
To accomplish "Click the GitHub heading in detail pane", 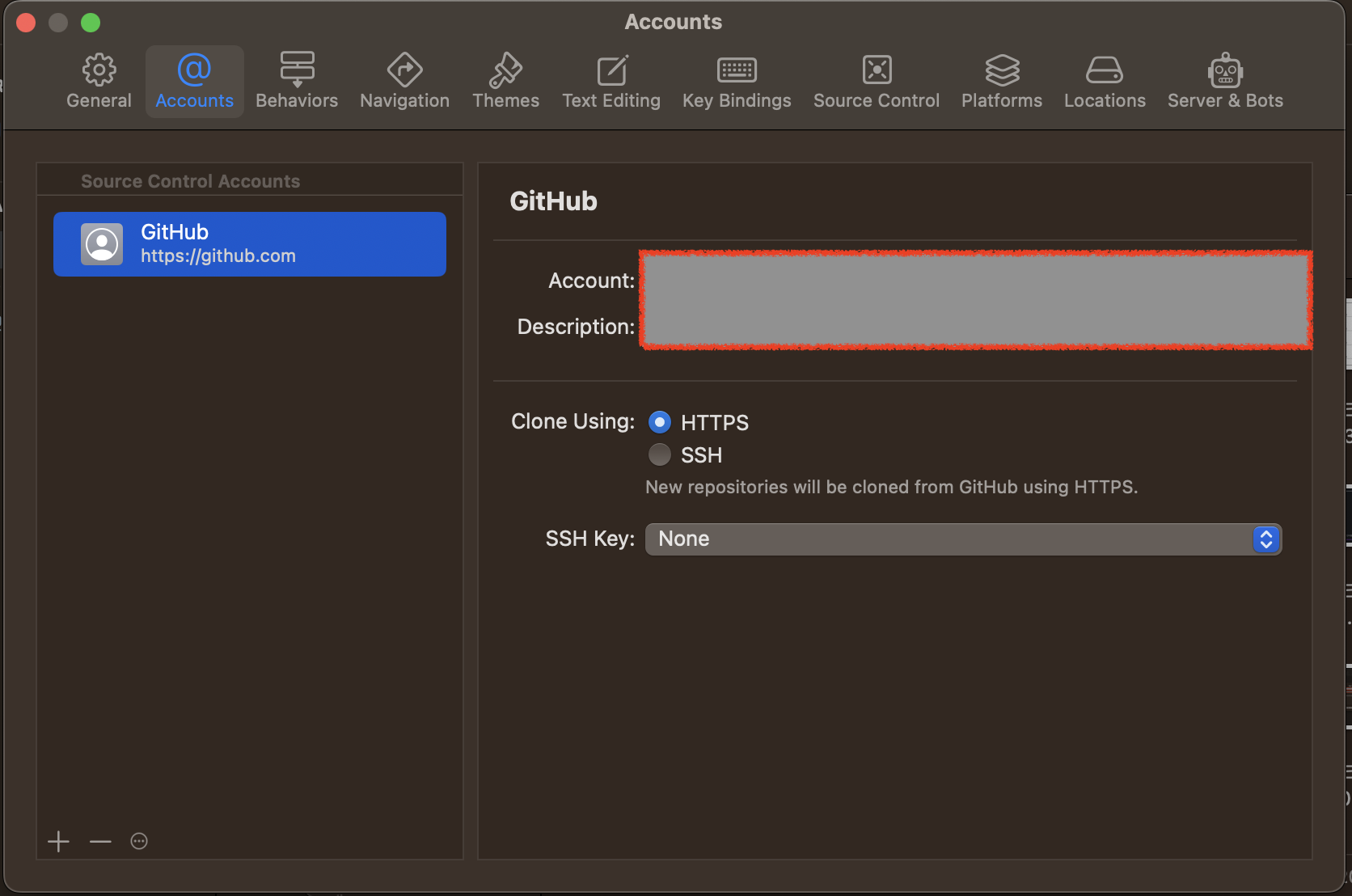I will point(553,201).
